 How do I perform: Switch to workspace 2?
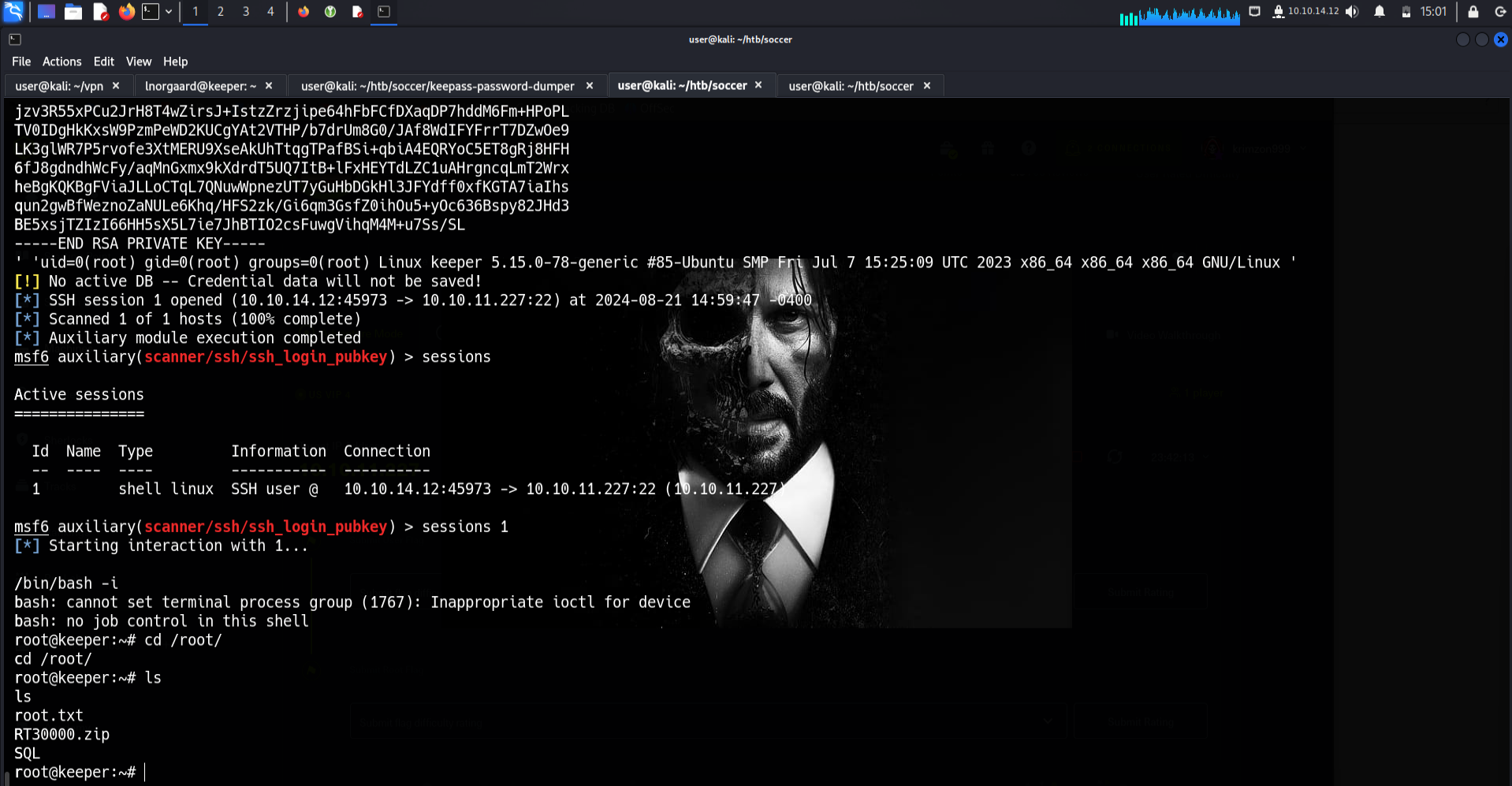coord(221,12)
